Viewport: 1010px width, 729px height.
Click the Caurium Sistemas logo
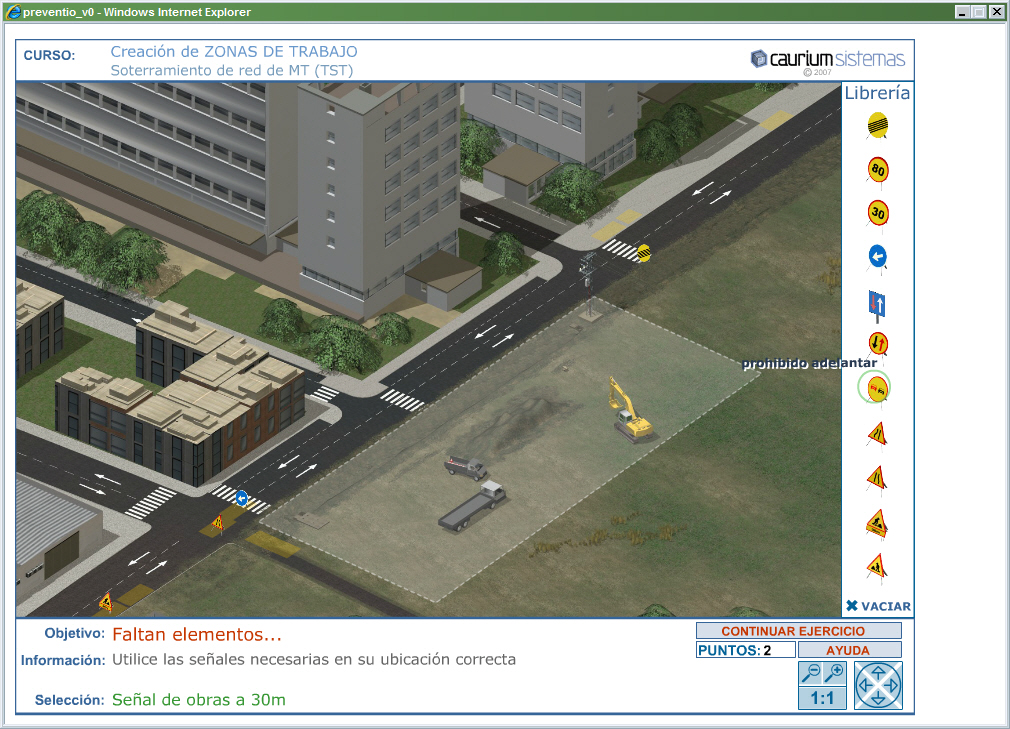tap(827, 59)
